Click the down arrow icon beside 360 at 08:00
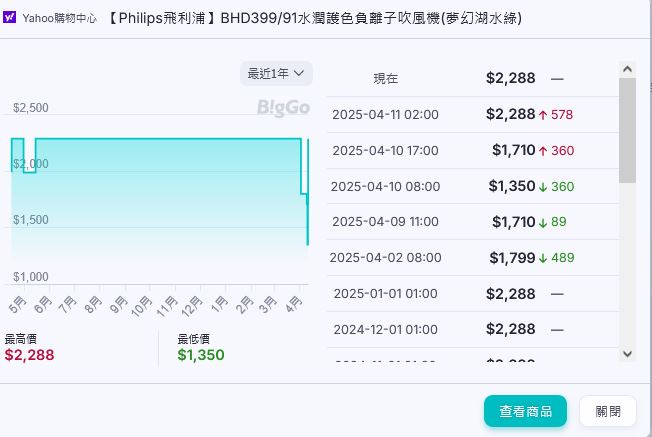 [x=543, y=187]
